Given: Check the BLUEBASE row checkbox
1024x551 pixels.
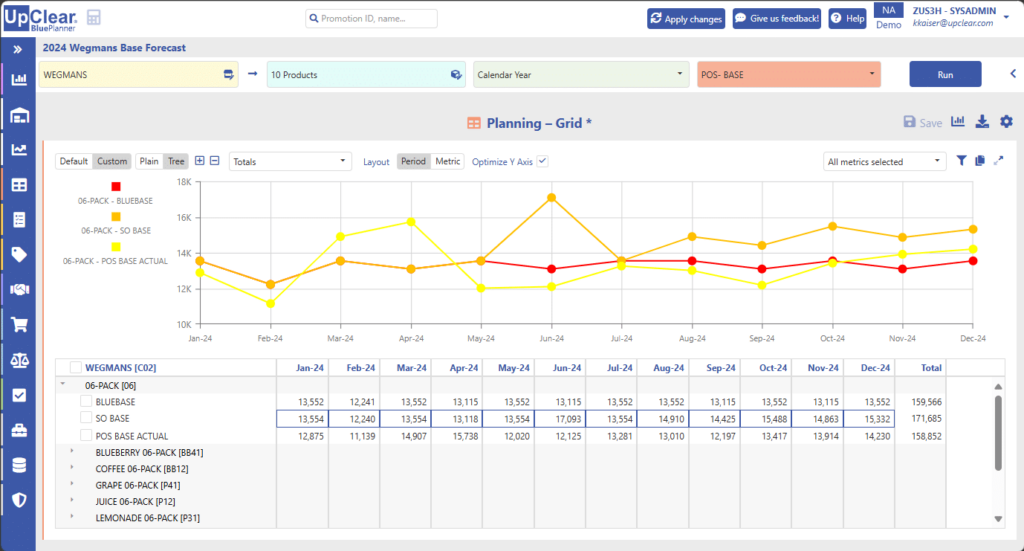Looking at the screenshot, I should (86, 401).
